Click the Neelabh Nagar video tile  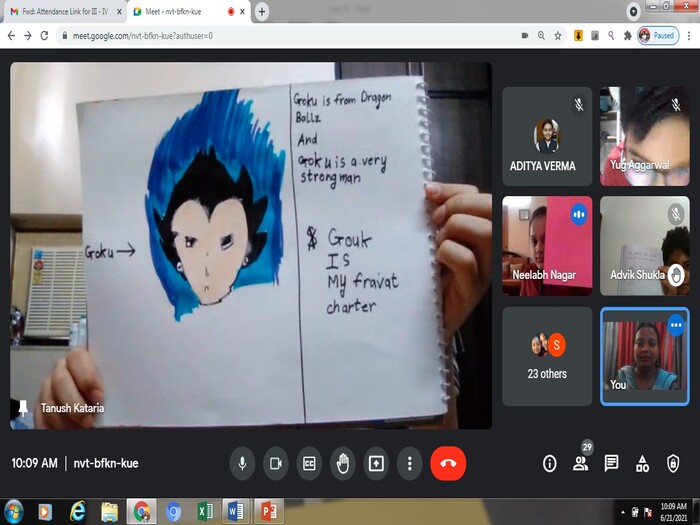coord(547,246)
